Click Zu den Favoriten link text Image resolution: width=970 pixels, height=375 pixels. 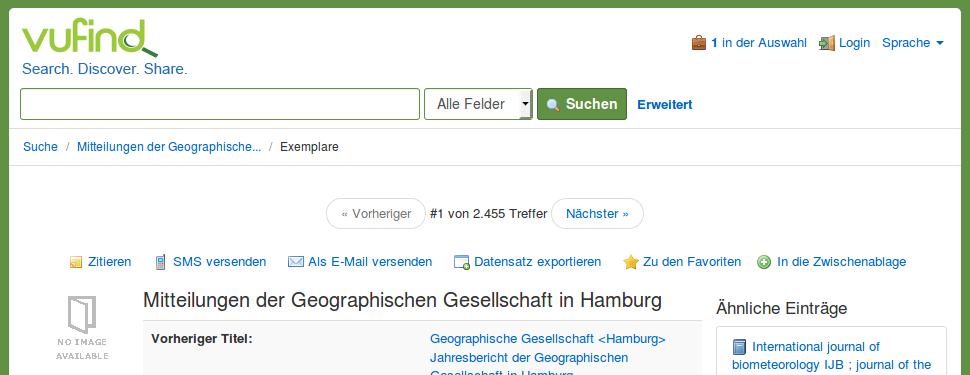[692, 262]
